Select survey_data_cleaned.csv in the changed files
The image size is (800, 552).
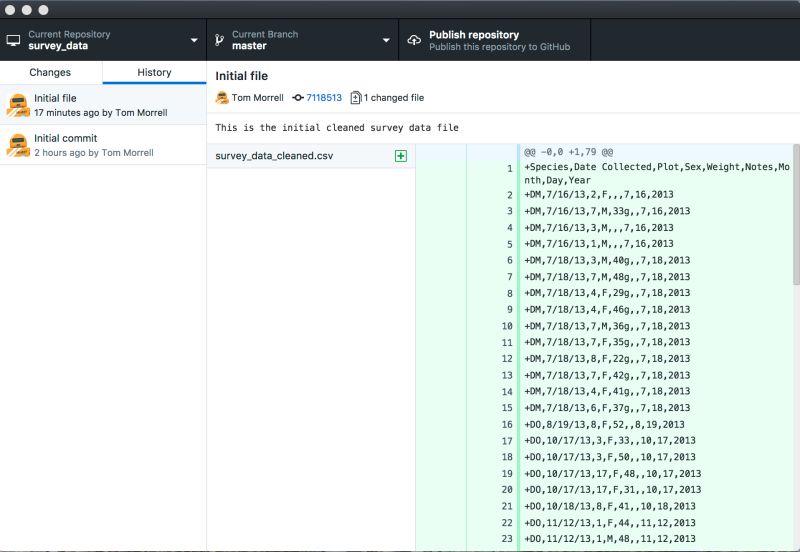[311, 156]
